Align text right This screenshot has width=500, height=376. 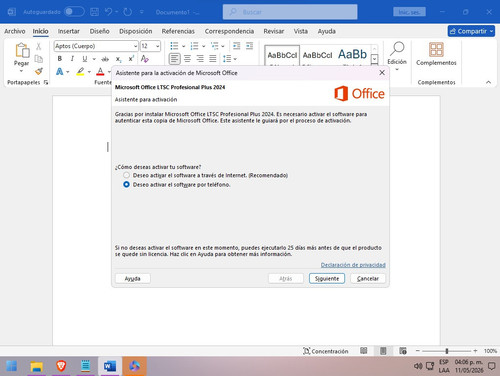click(200, 59)
